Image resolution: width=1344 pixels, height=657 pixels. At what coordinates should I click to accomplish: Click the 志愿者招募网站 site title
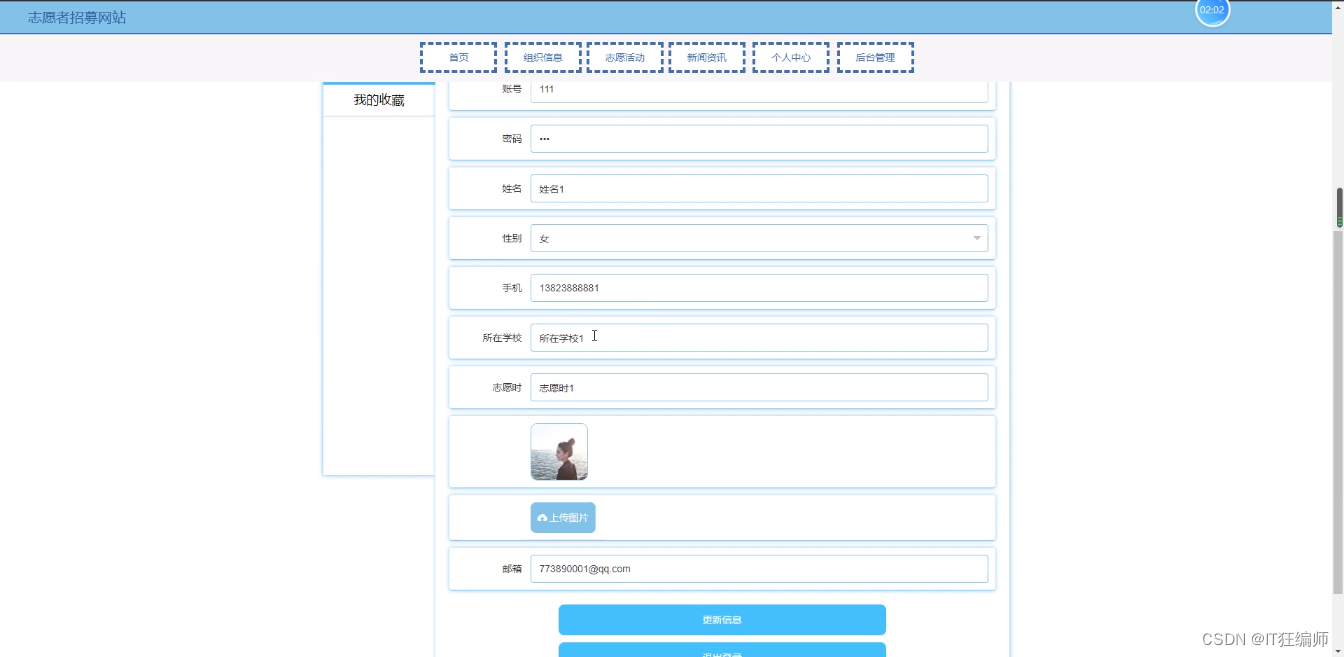coord(77,18)
